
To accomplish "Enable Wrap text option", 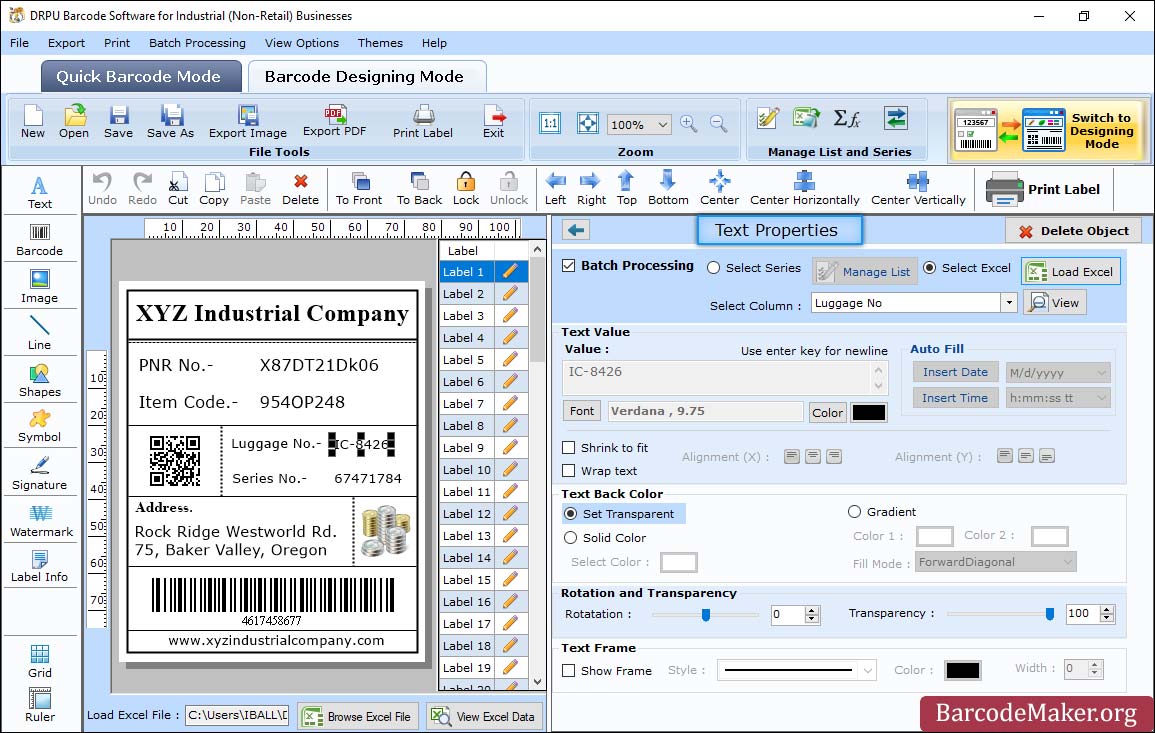I will pyautogui.click(x=569, y=470).
